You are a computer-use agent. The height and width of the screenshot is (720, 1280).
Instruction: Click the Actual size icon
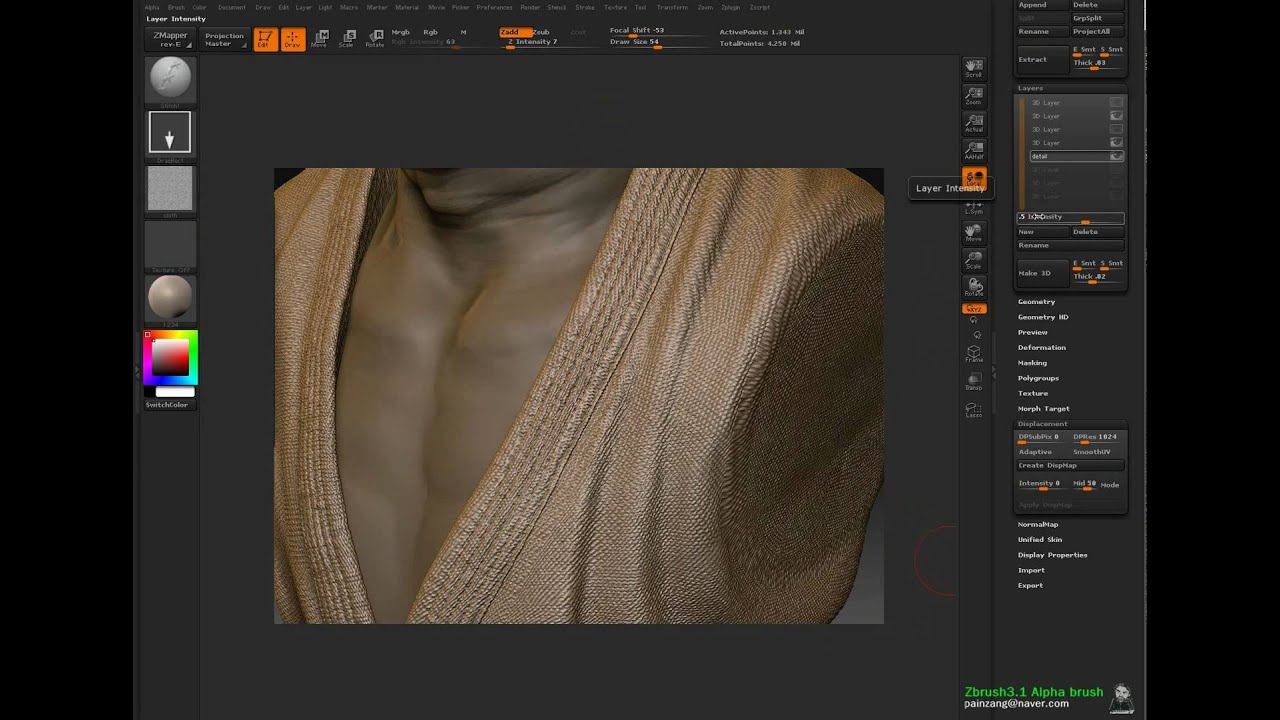(x=973, y=123)
